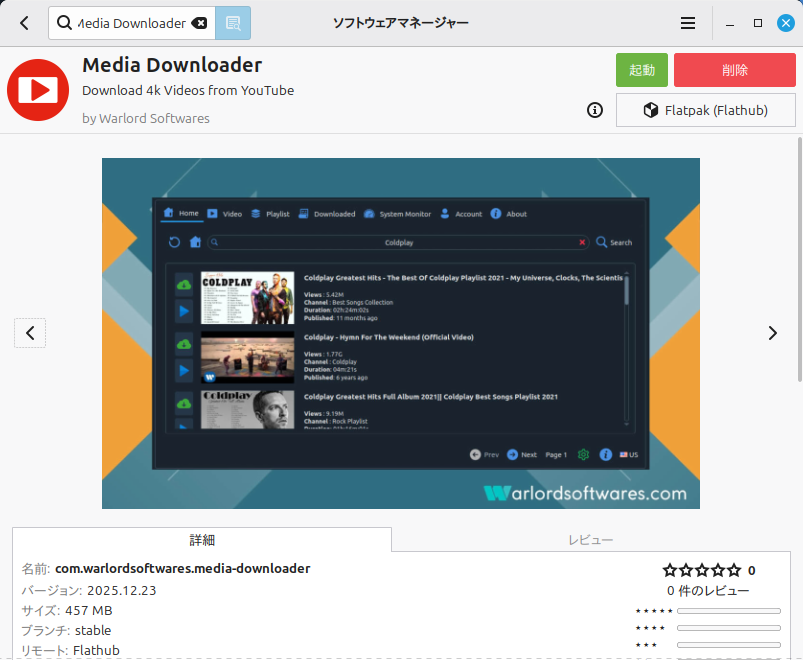Open the Flatpak (Flathub) package source selector
The width and height of the screenshot is (803, 660).
(706, 110)
